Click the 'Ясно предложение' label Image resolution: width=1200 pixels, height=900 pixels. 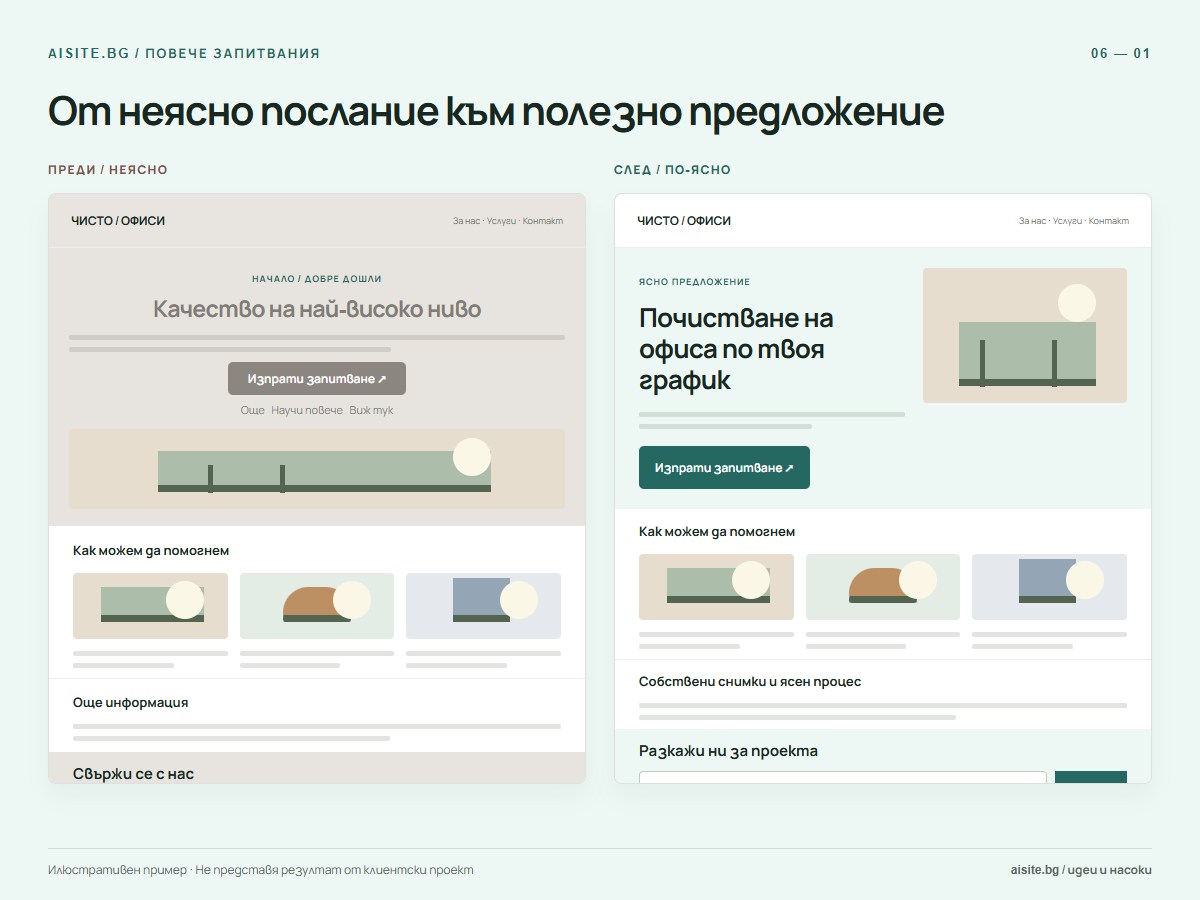(x=694, y=282)
